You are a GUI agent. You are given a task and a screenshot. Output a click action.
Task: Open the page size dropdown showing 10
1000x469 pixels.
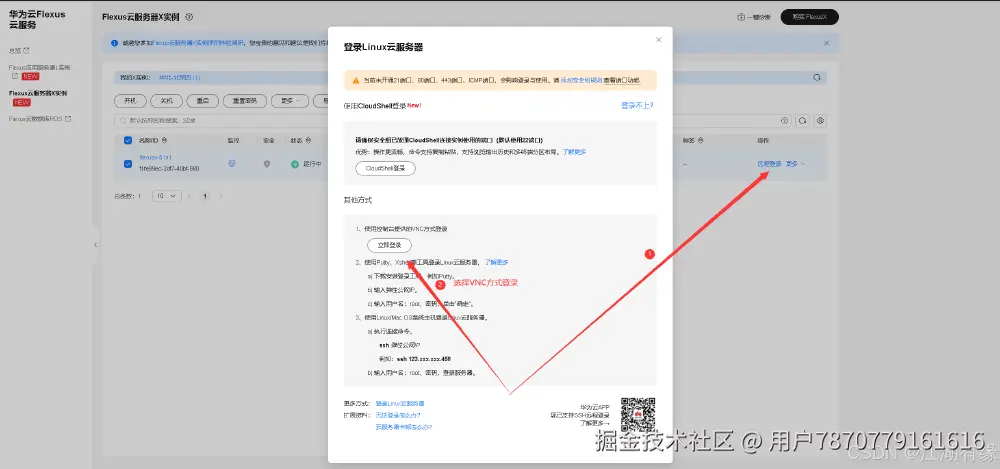(x=166, y=197)
